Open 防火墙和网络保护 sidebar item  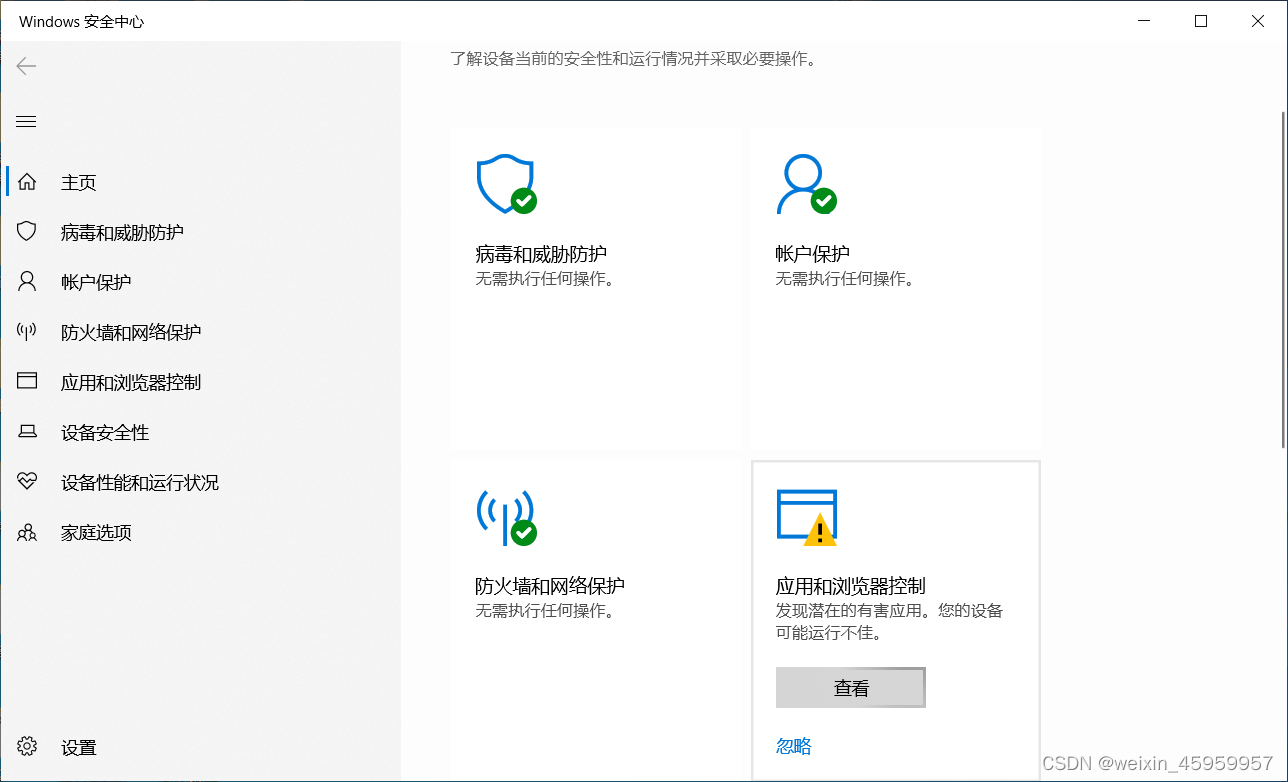[200, 332]
